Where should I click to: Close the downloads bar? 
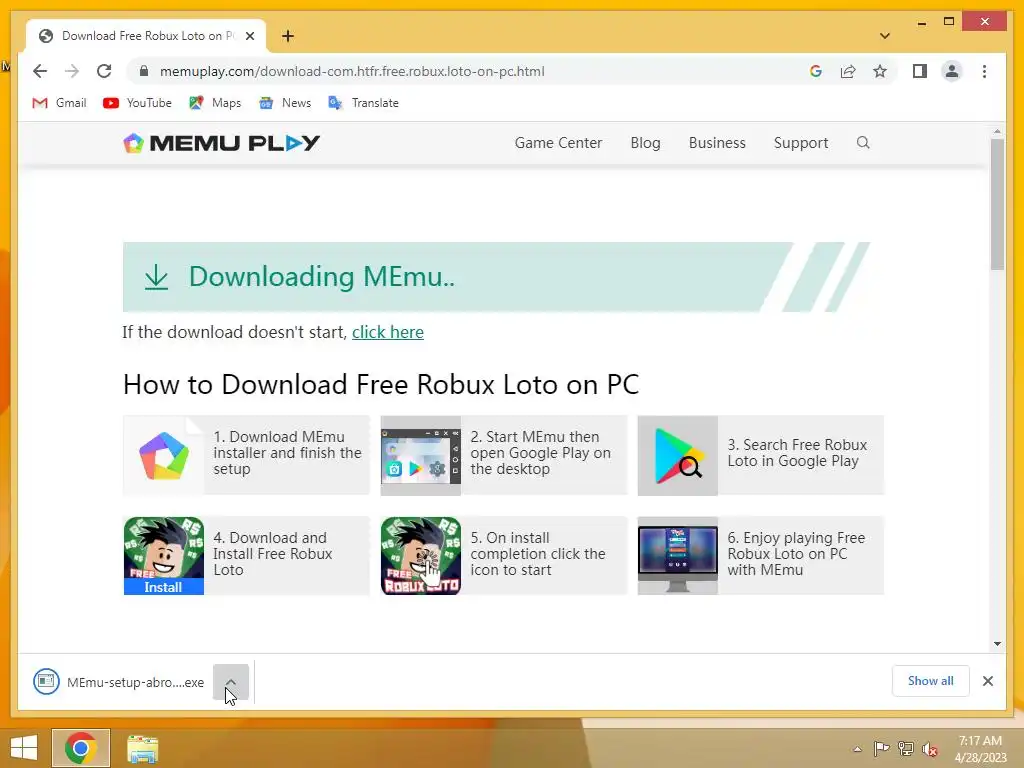987,681
